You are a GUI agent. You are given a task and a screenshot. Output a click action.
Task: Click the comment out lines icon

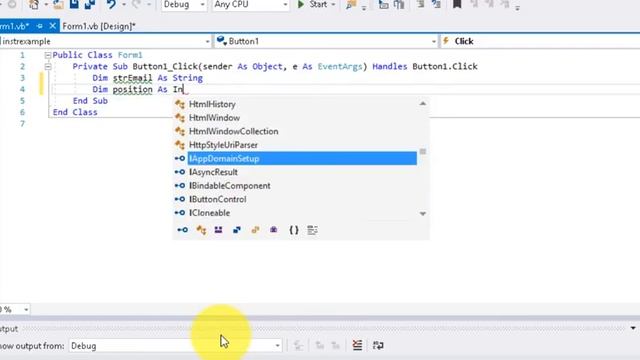point(420,4)
